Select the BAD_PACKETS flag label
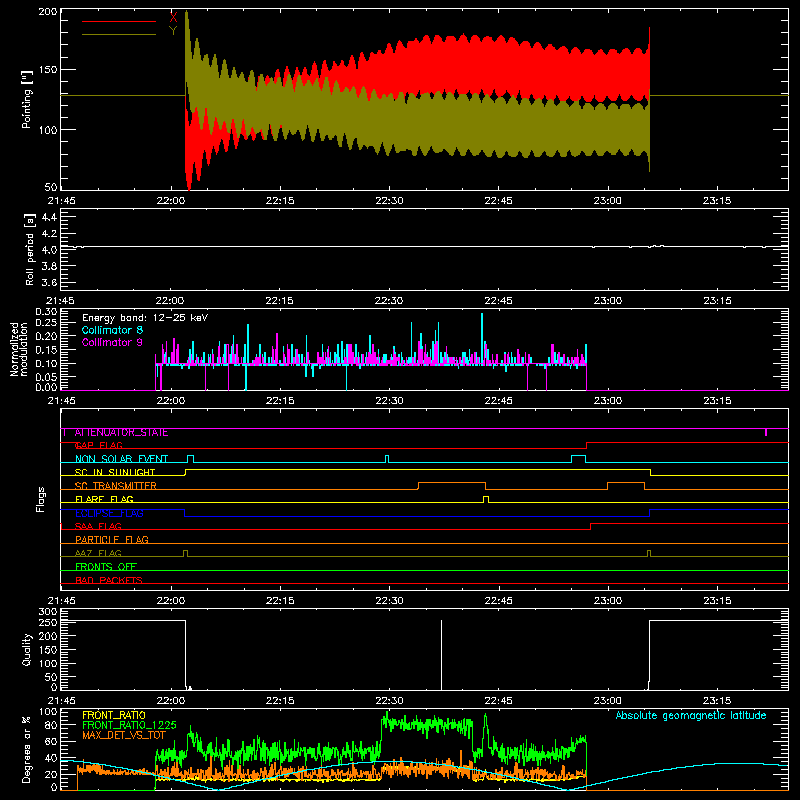The height and width of the screenshot is (800, 800). [109, 581]
